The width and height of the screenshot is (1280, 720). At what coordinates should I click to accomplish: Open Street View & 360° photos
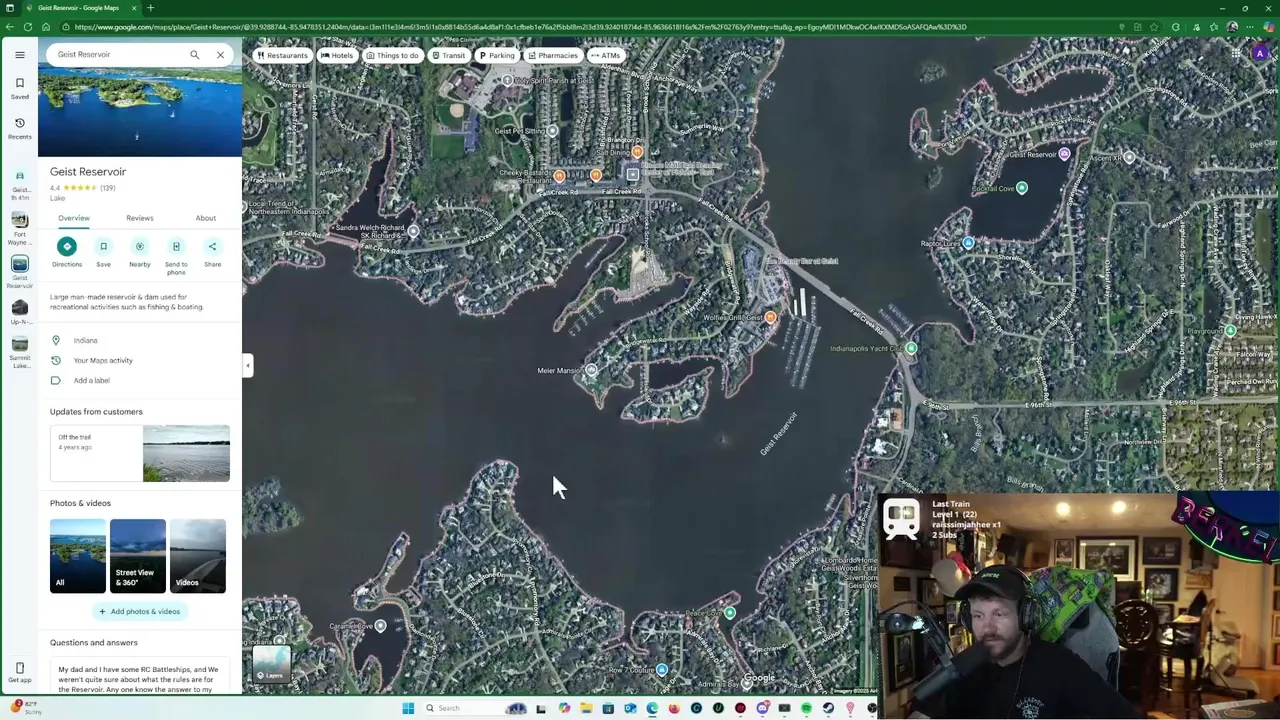click(137, 556)
